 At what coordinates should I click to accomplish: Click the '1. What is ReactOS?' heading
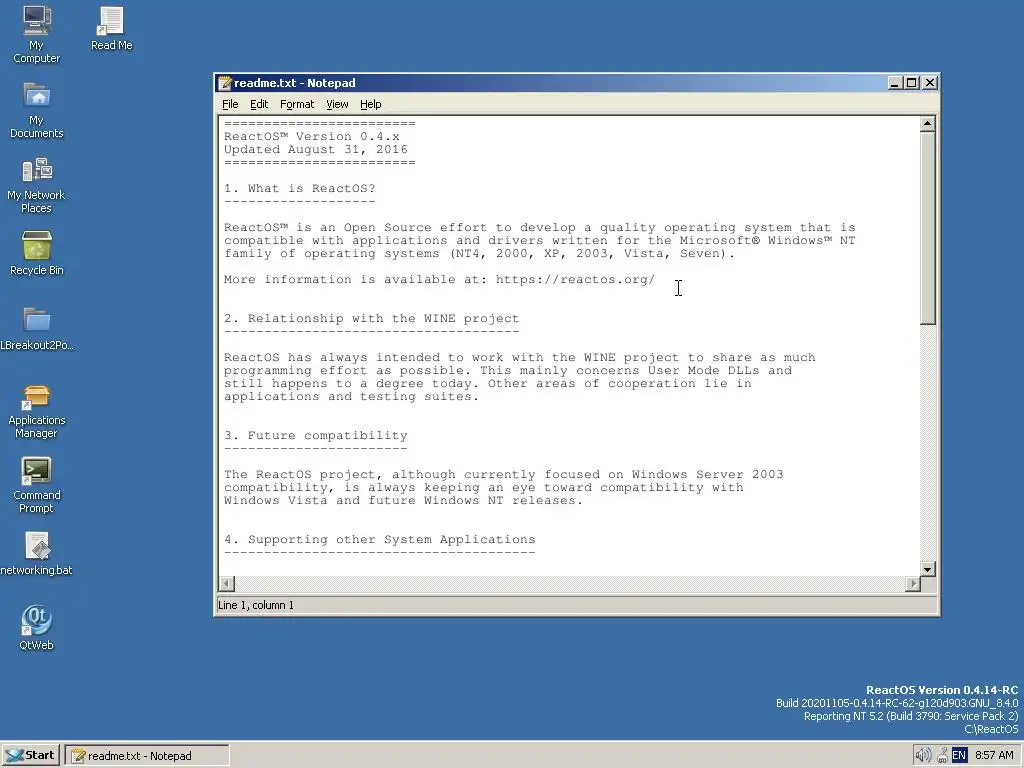pyautogui.click(x=300, y=188)
